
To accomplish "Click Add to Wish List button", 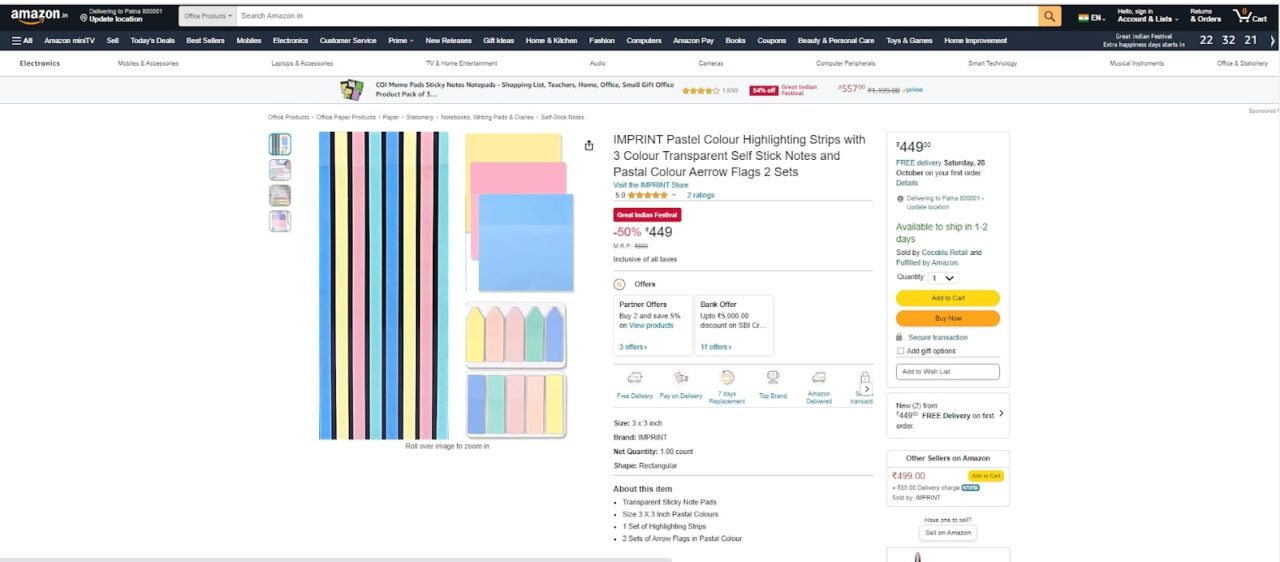I will tap(947, 371).
